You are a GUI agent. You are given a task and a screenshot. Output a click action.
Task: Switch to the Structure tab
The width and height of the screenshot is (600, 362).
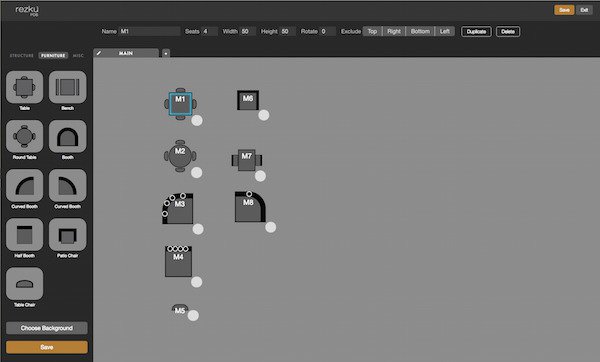click(x=22, y=55)
